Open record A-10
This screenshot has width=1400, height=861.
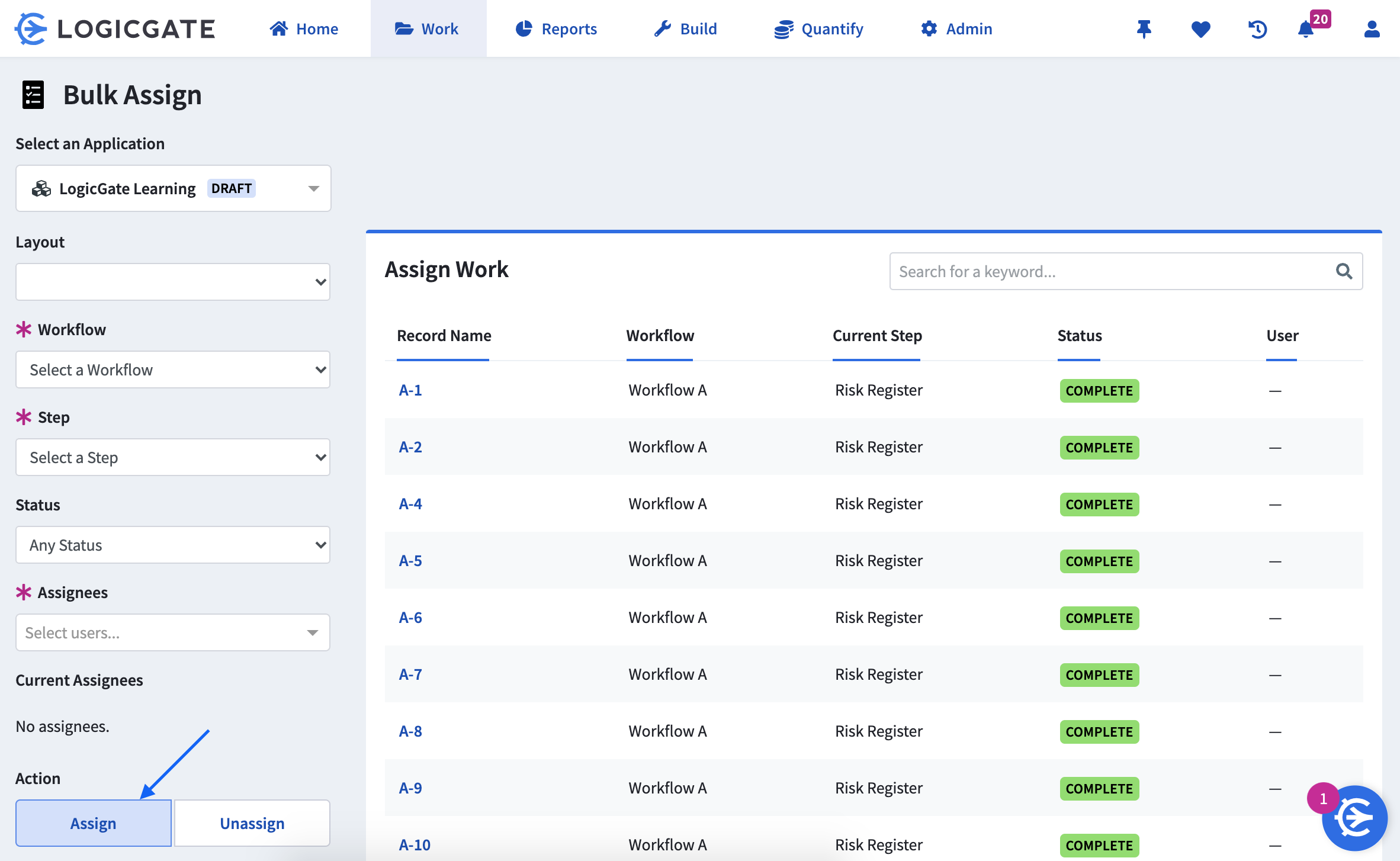point(415,845)
